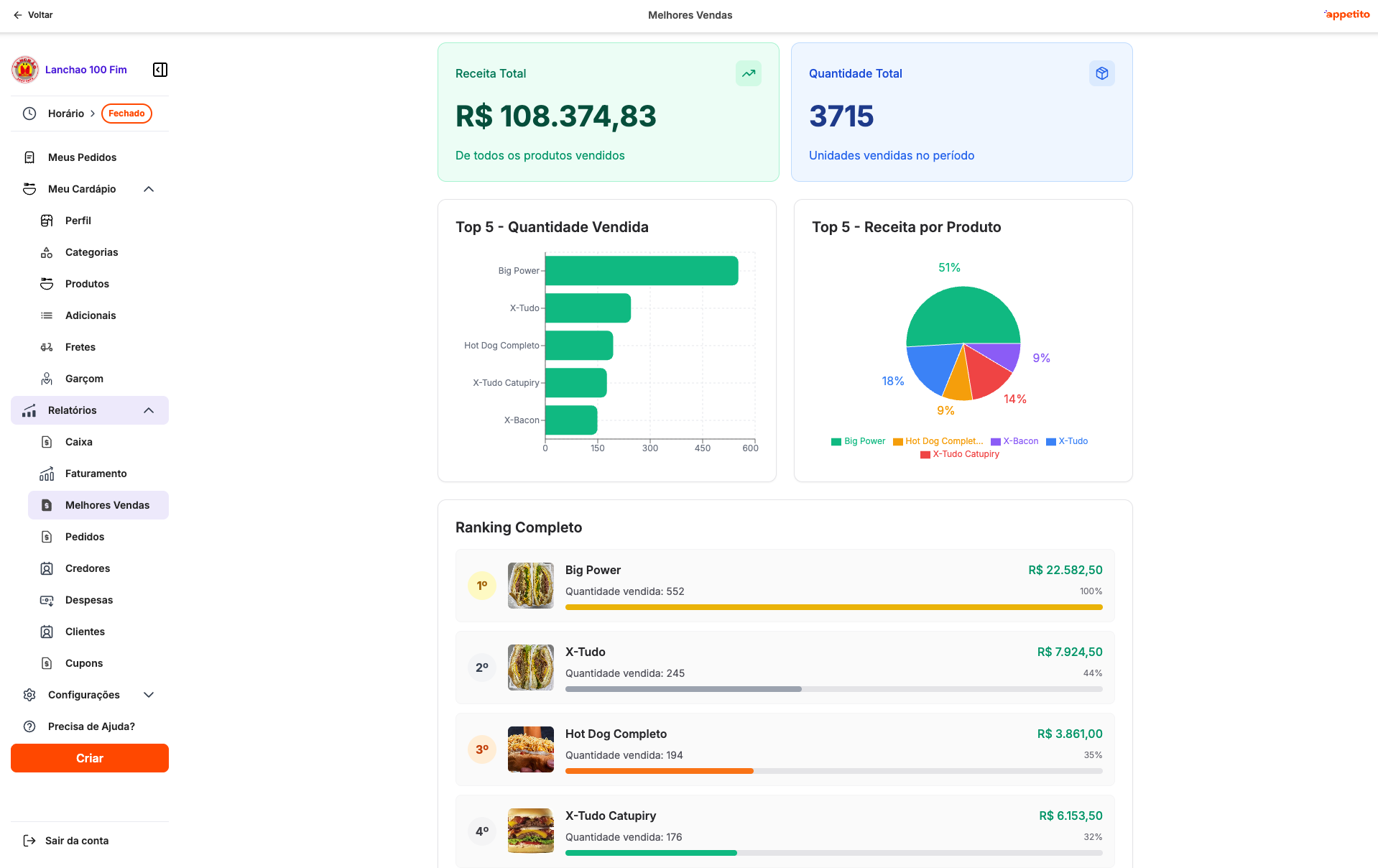Collapse the Meu Cardápio section chevron
1378x868 pixels.
pos(149,189)
